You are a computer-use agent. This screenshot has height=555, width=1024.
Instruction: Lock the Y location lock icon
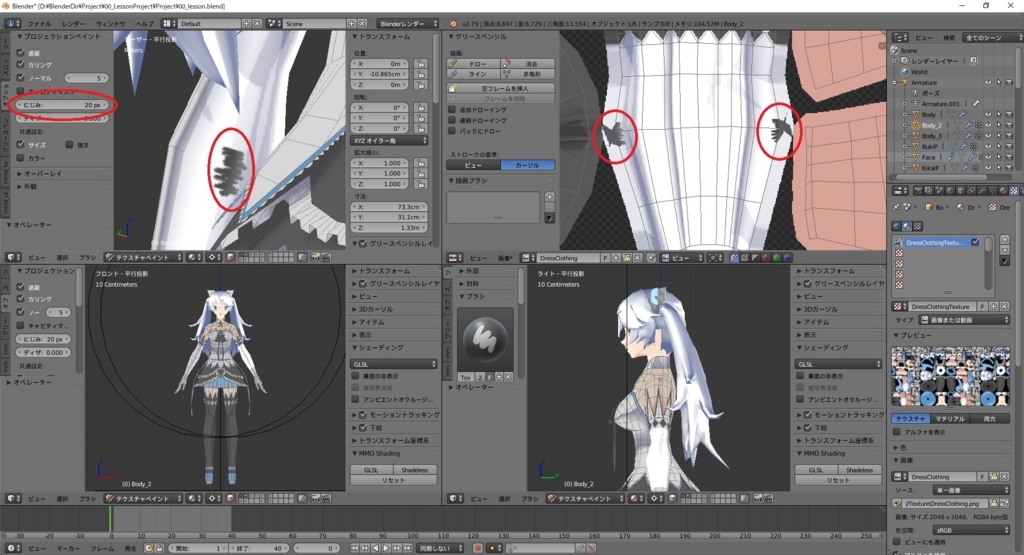421,74
